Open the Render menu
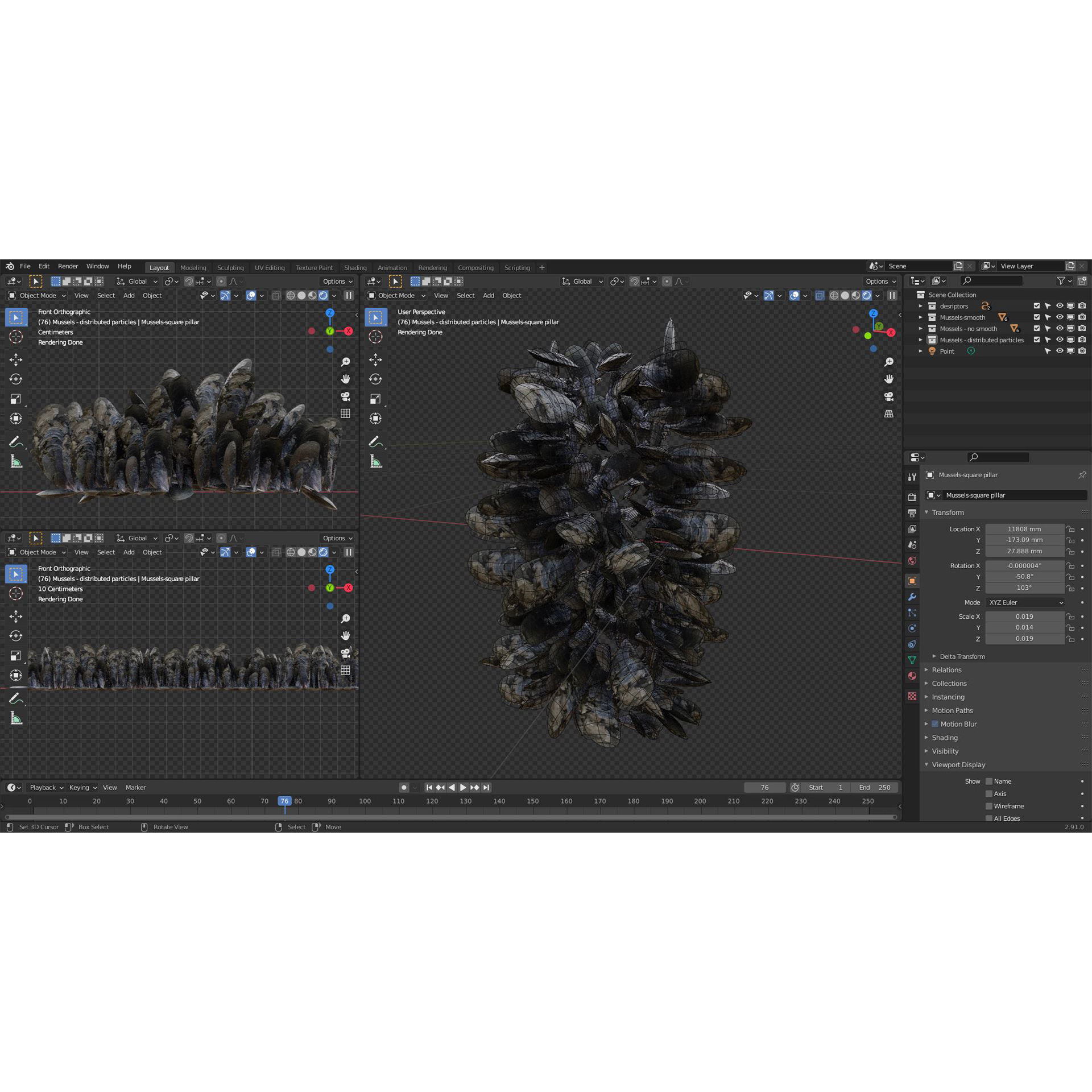The height and width of the screenshot is (1092, 1092). point(68,266)
